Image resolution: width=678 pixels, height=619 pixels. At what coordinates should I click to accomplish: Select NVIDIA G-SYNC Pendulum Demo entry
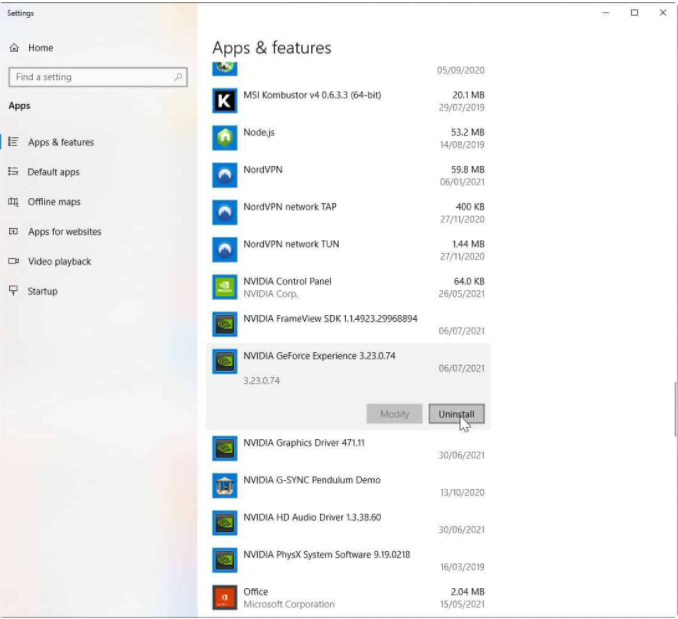(312, 480)
